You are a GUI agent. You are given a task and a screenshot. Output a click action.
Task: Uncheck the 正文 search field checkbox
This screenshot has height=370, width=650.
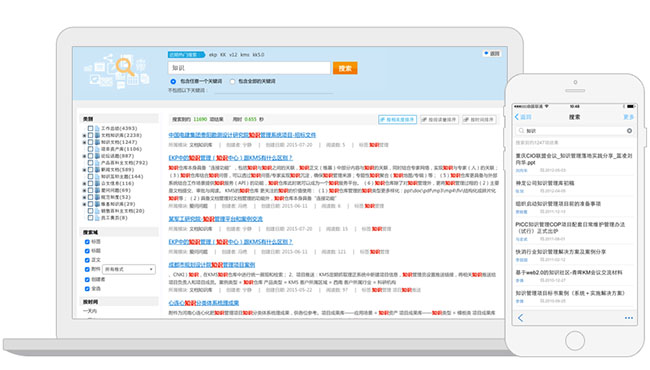point(87,260)
